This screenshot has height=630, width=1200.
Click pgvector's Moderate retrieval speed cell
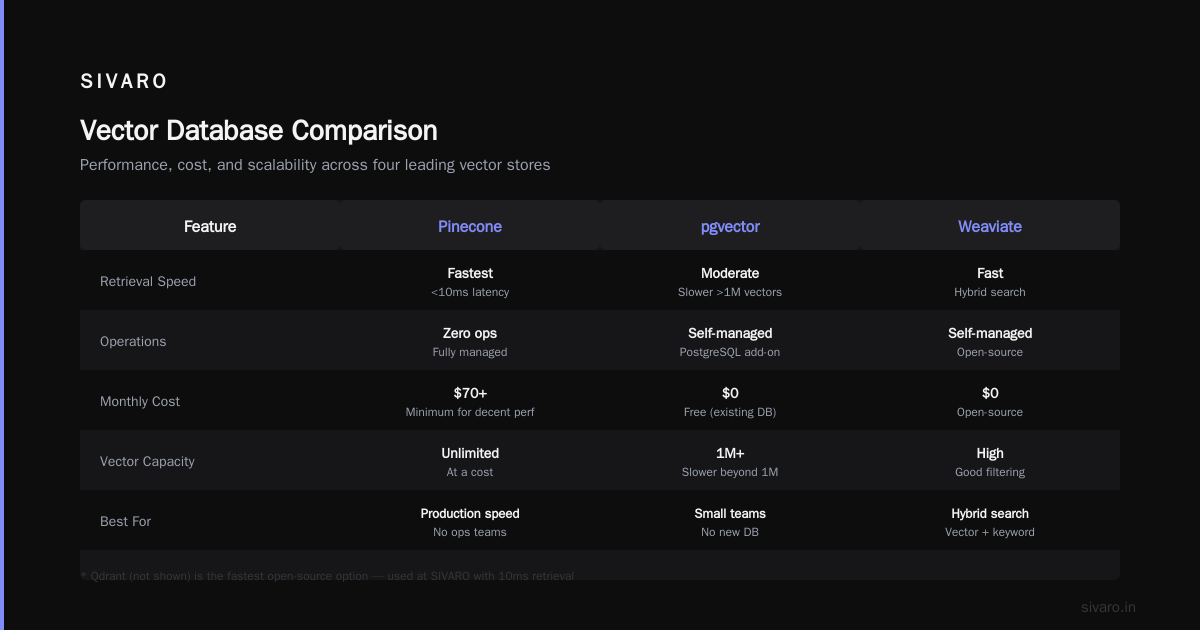tap(730, 281)
